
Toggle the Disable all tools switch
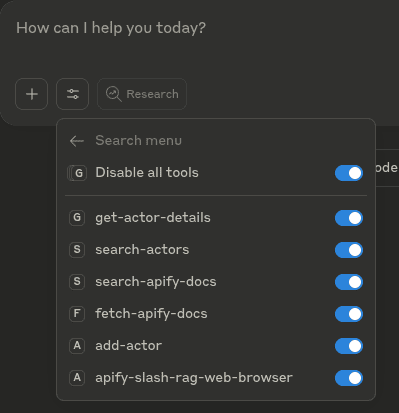pyautogui.click(x=349, y=173)
